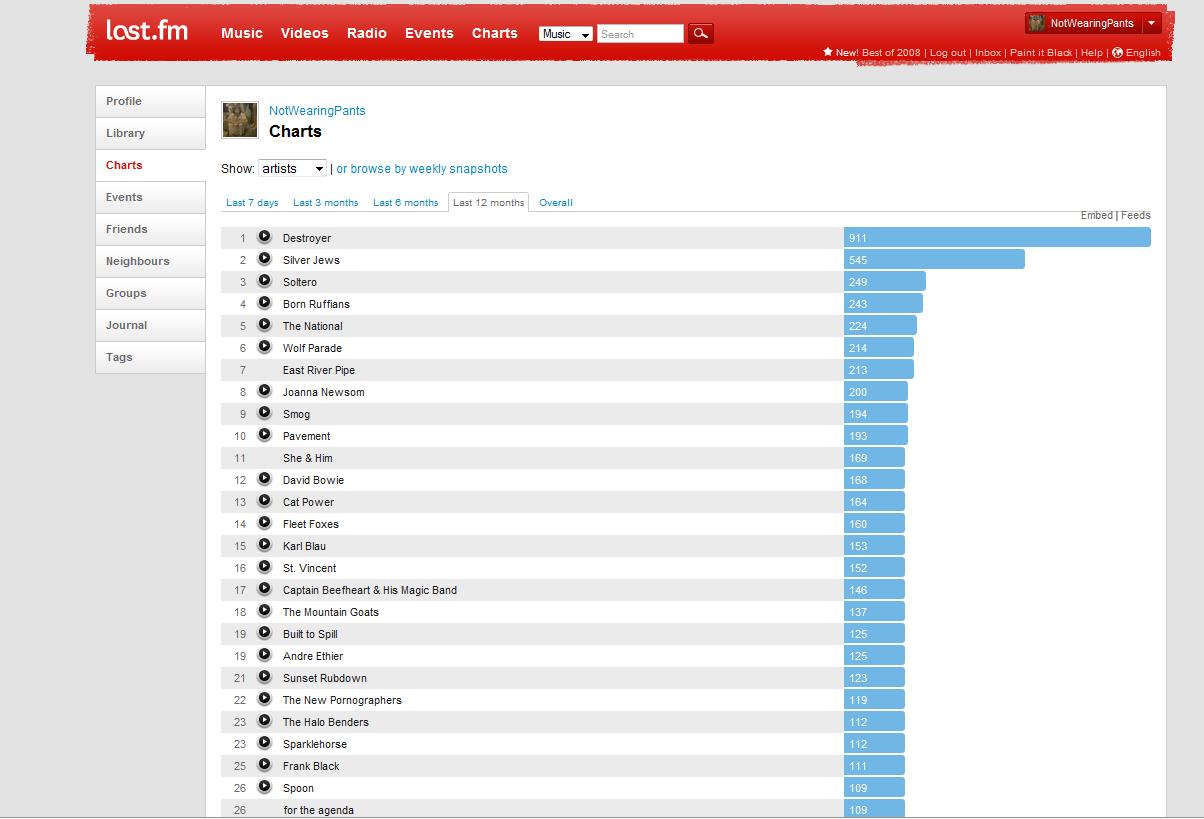Play the Smog track preview

264,412
